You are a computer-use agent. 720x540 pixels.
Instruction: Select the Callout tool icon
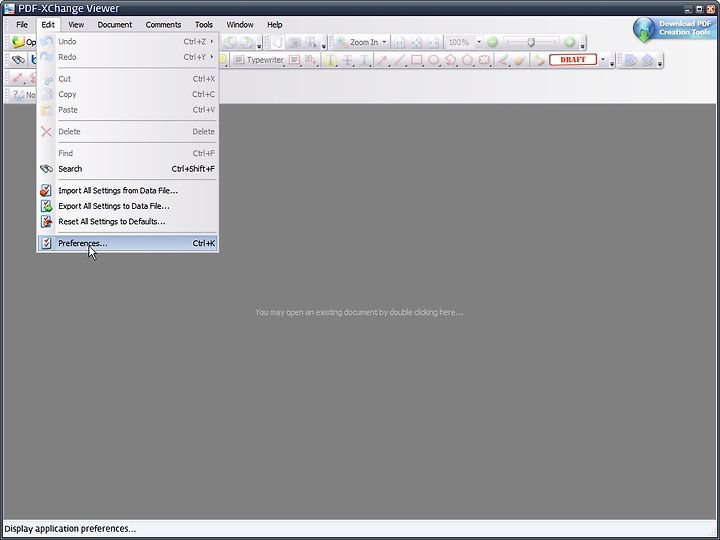pyautogui.click(x=311, y=60)
